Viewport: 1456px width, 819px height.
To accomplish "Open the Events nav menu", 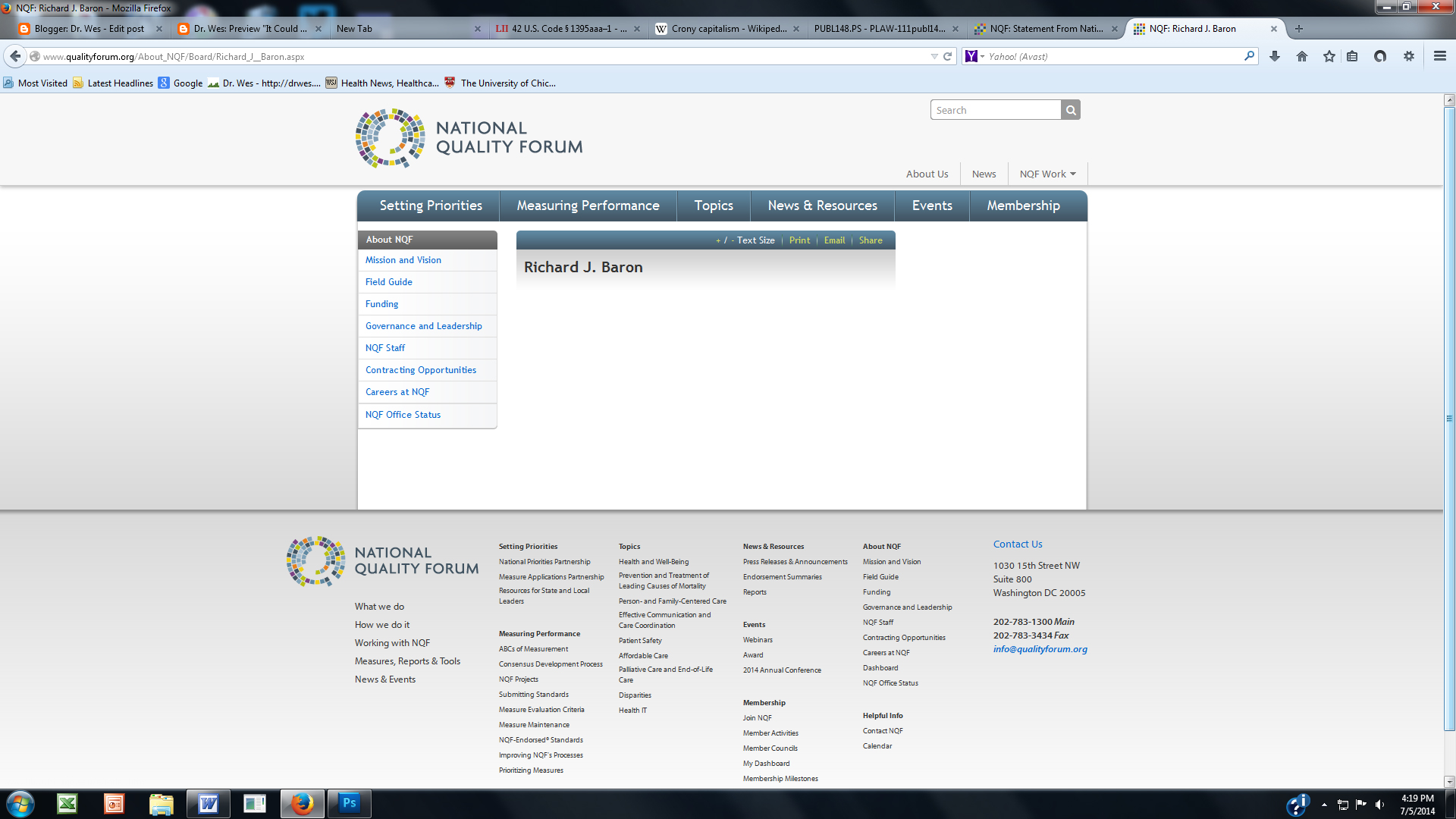I will [932, 206].
